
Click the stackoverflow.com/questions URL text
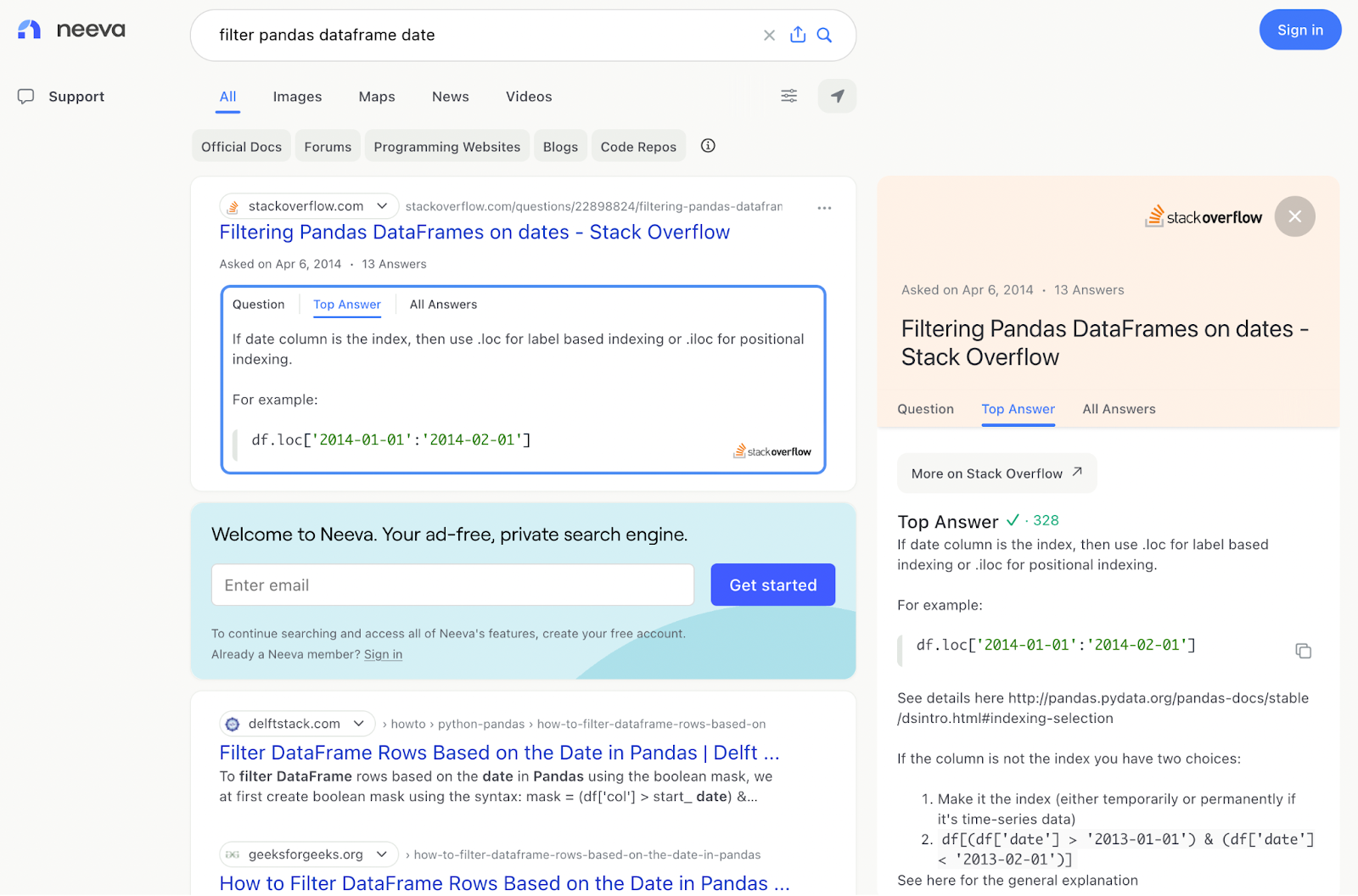[x=593, y=206]
